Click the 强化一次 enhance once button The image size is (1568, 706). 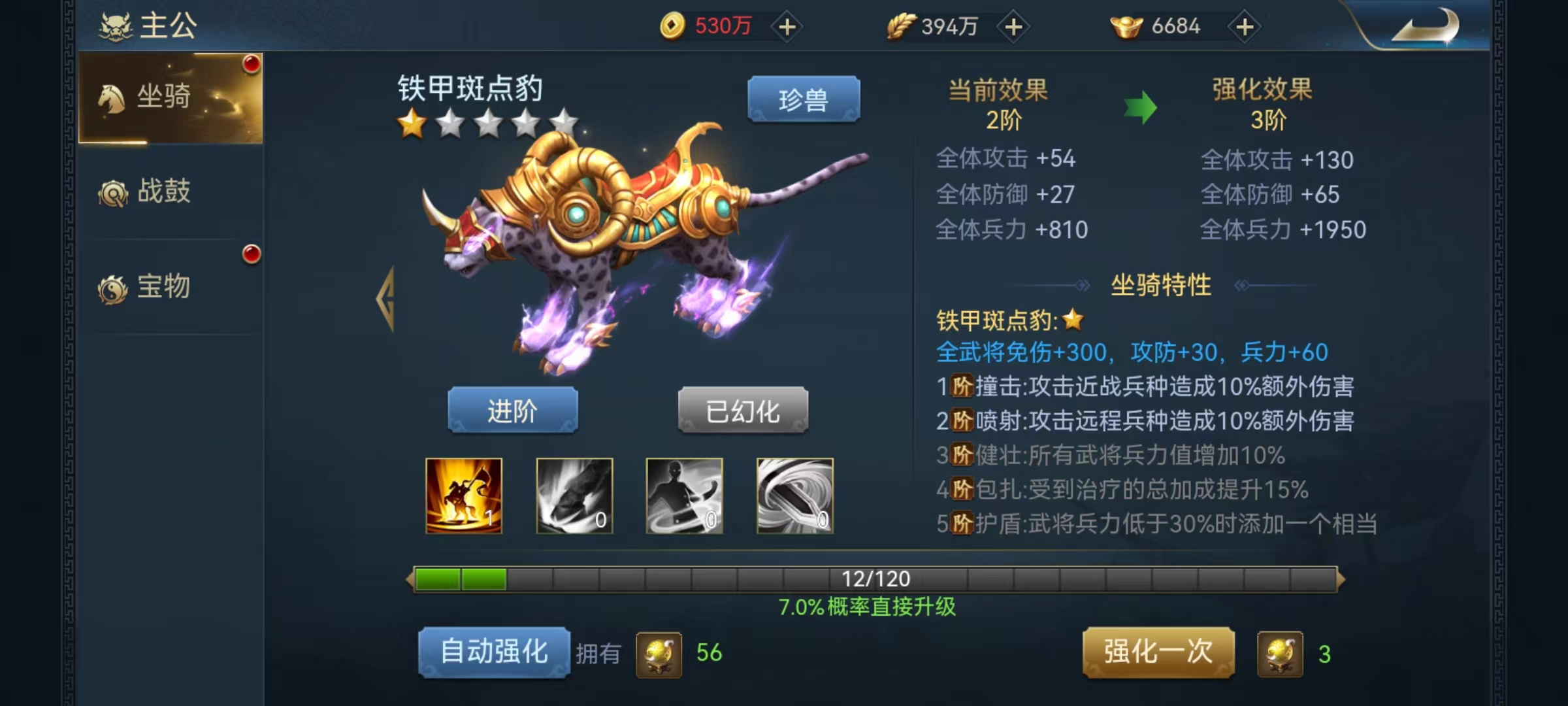pyautogui.click(x=1158, y=652)
